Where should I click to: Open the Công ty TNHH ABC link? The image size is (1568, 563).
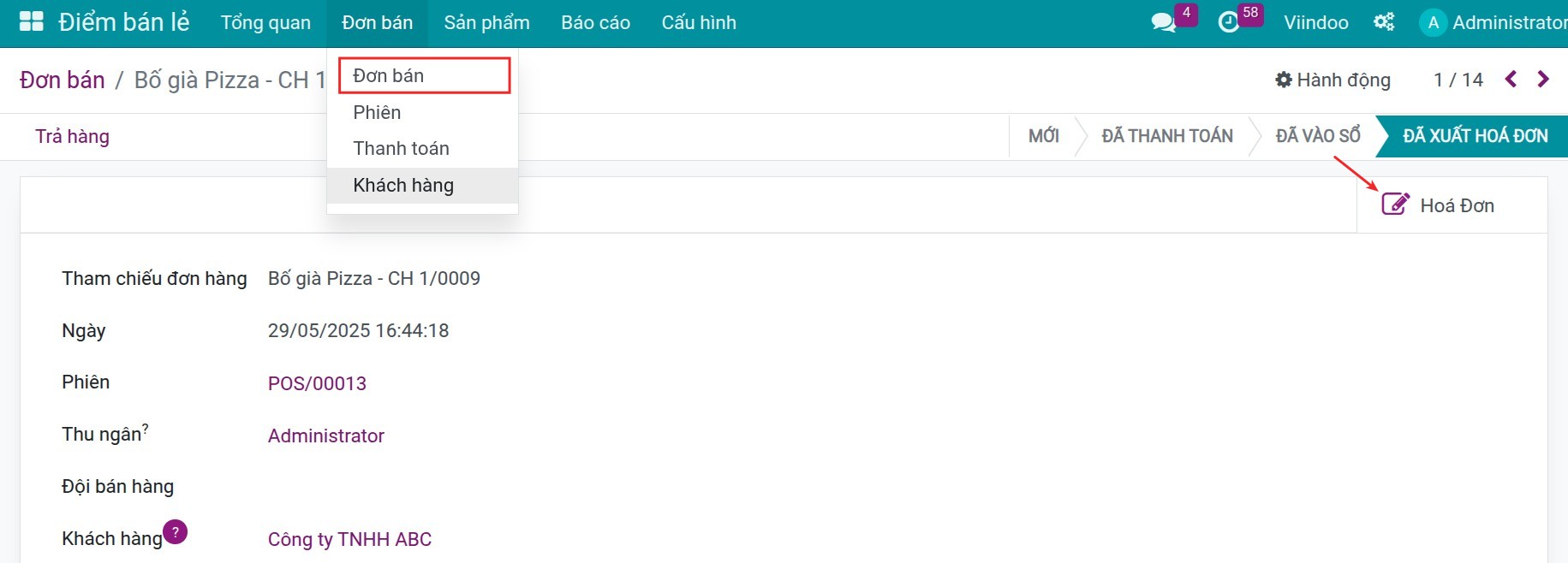point(349,539)
